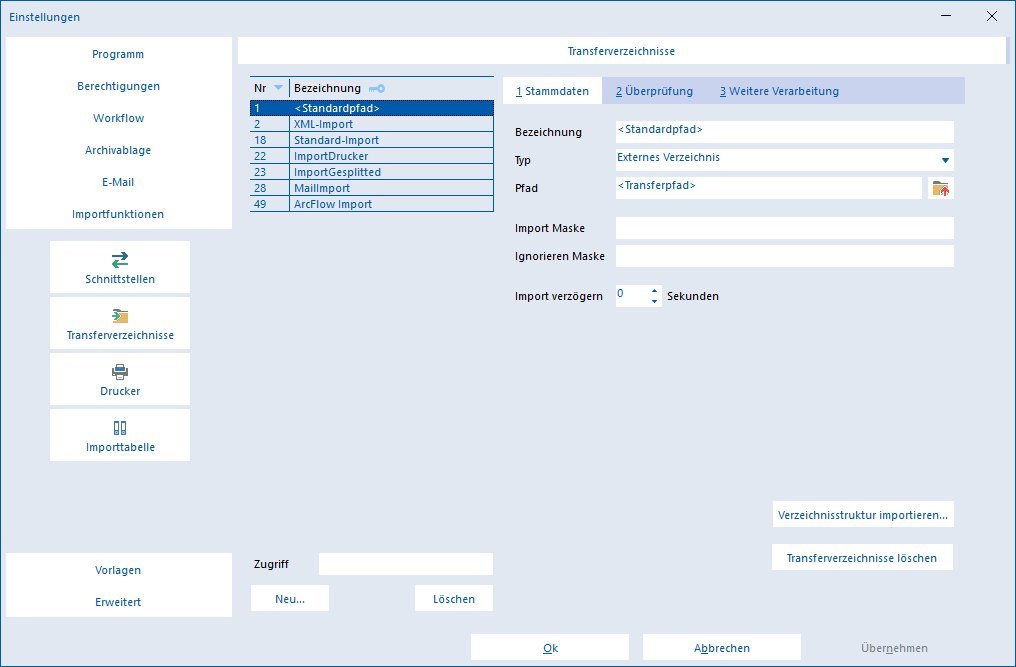Click the key icon in Bezeichnung header

[x=376, y=88]
